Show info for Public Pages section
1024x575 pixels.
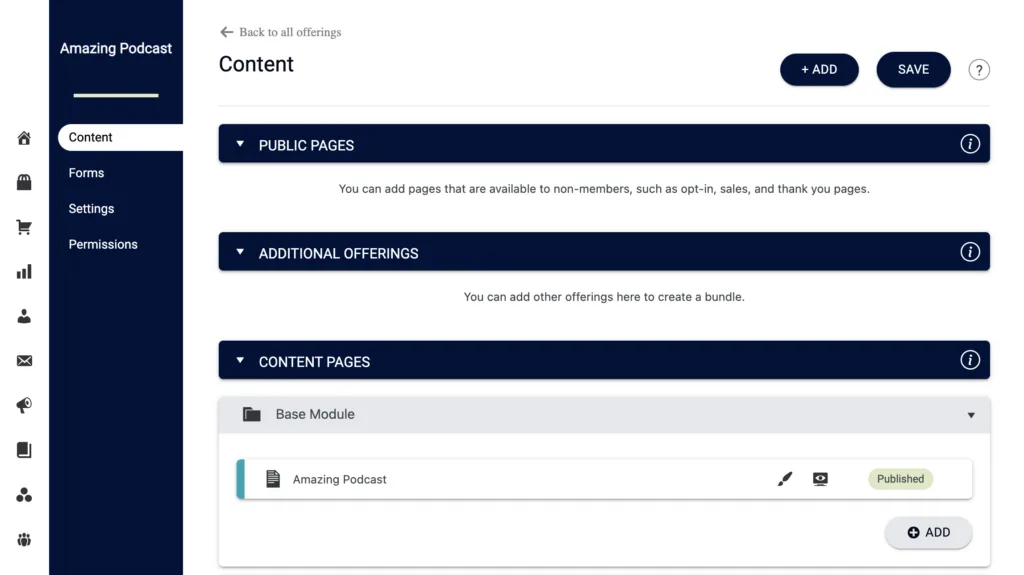coord(970,144)
